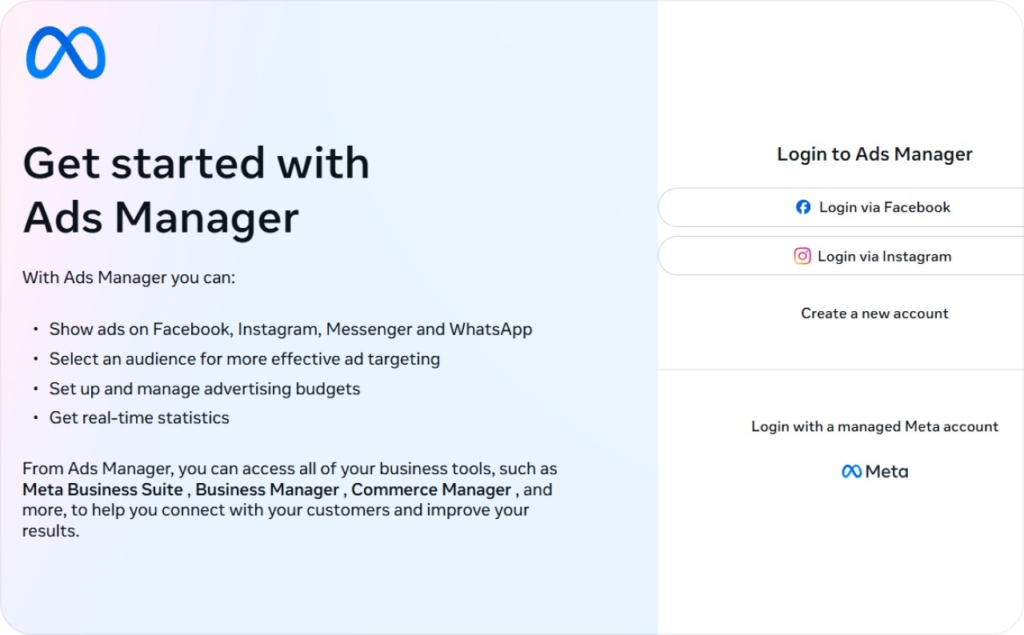
Task: Click the Login via Facebook button
Action: (x=874, y=207)
